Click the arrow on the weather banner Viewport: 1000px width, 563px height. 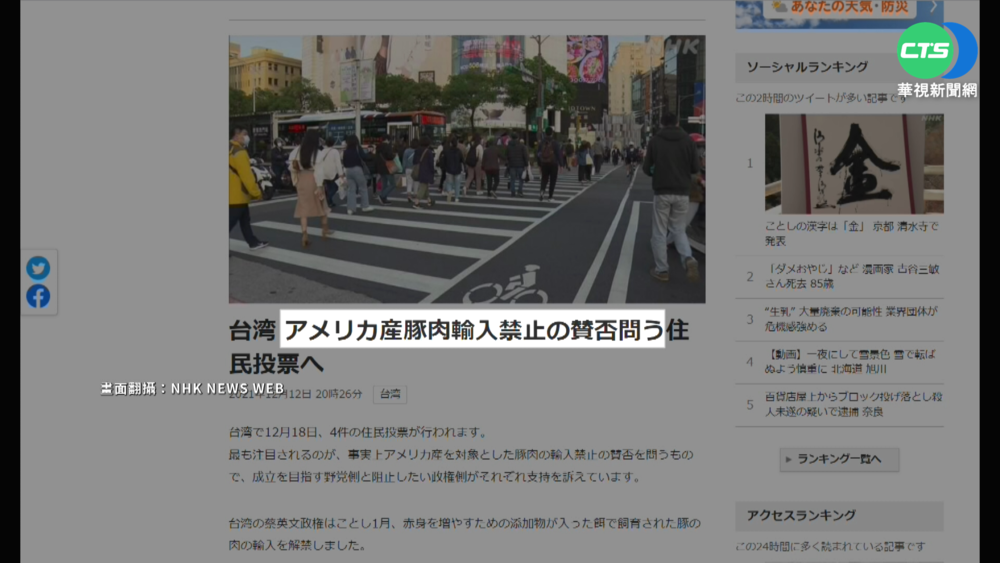coord(933,7)
